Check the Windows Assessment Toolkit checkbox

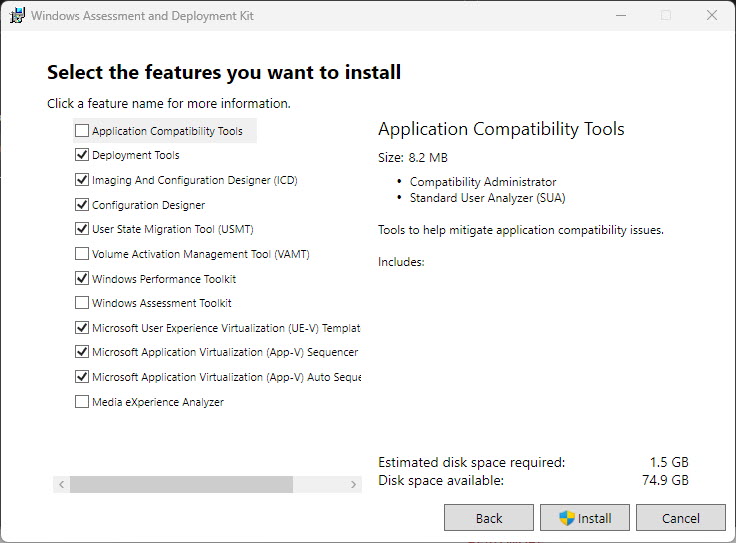(x=82, y=303)
